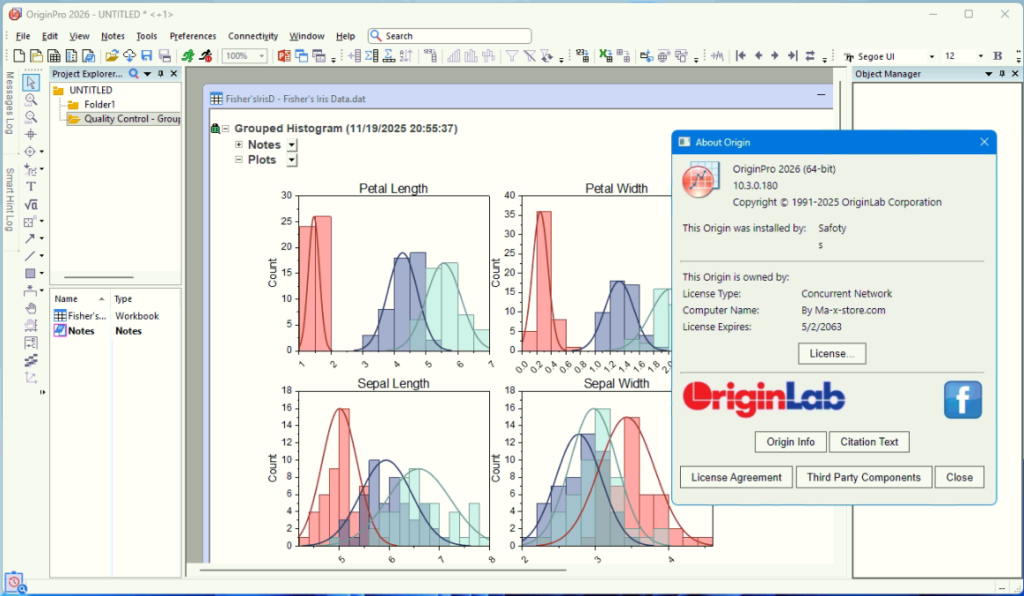Click the Insert Equation tool
Screen dimensions: 1024x596
click(x=31, y=204)
